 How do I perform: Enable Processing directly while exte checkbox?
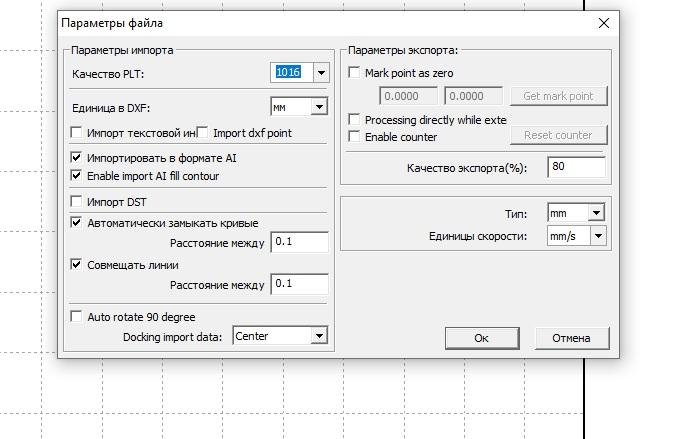click(x=354, y=120)
